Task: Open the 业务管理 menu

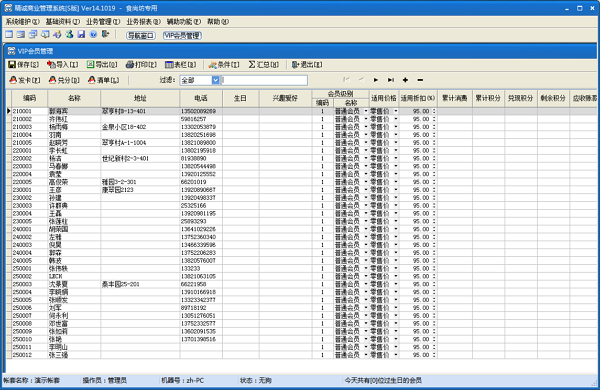Action: click(103, 22)
